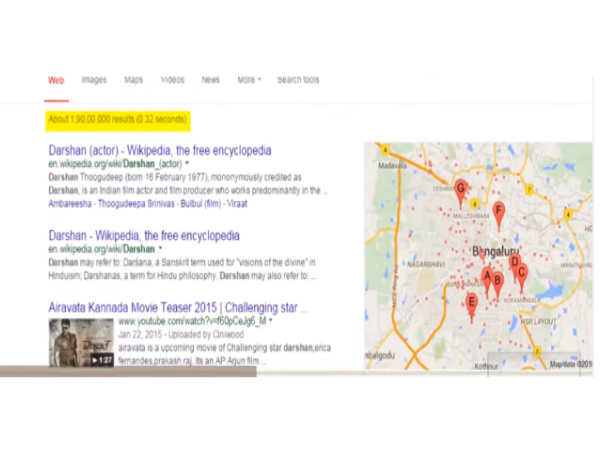Click the www.youtube.com/watch URL text
The image size is (600, 450).
pos(192,321)
